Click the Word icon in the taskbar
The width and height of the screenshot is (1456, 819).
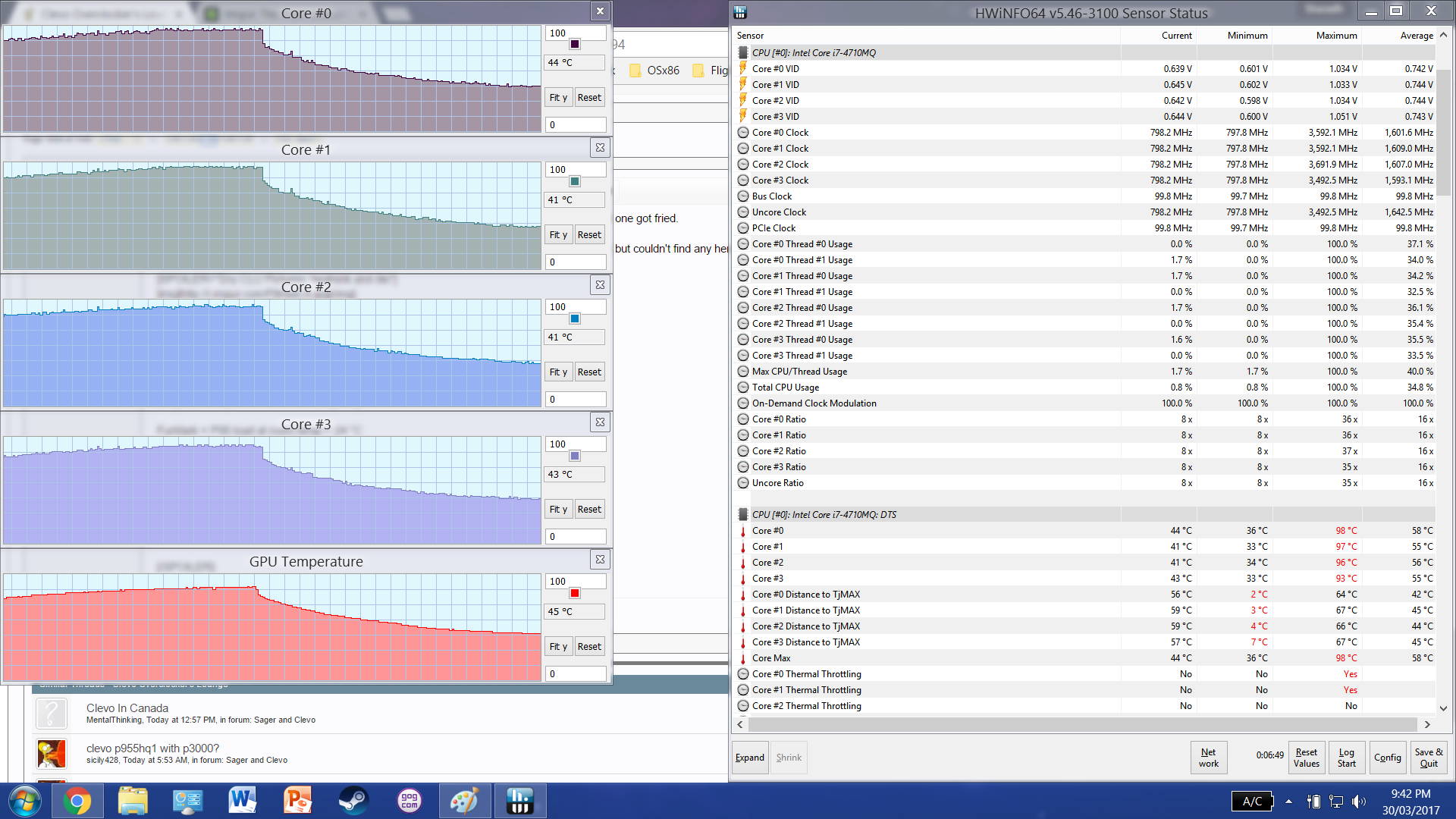243,801
